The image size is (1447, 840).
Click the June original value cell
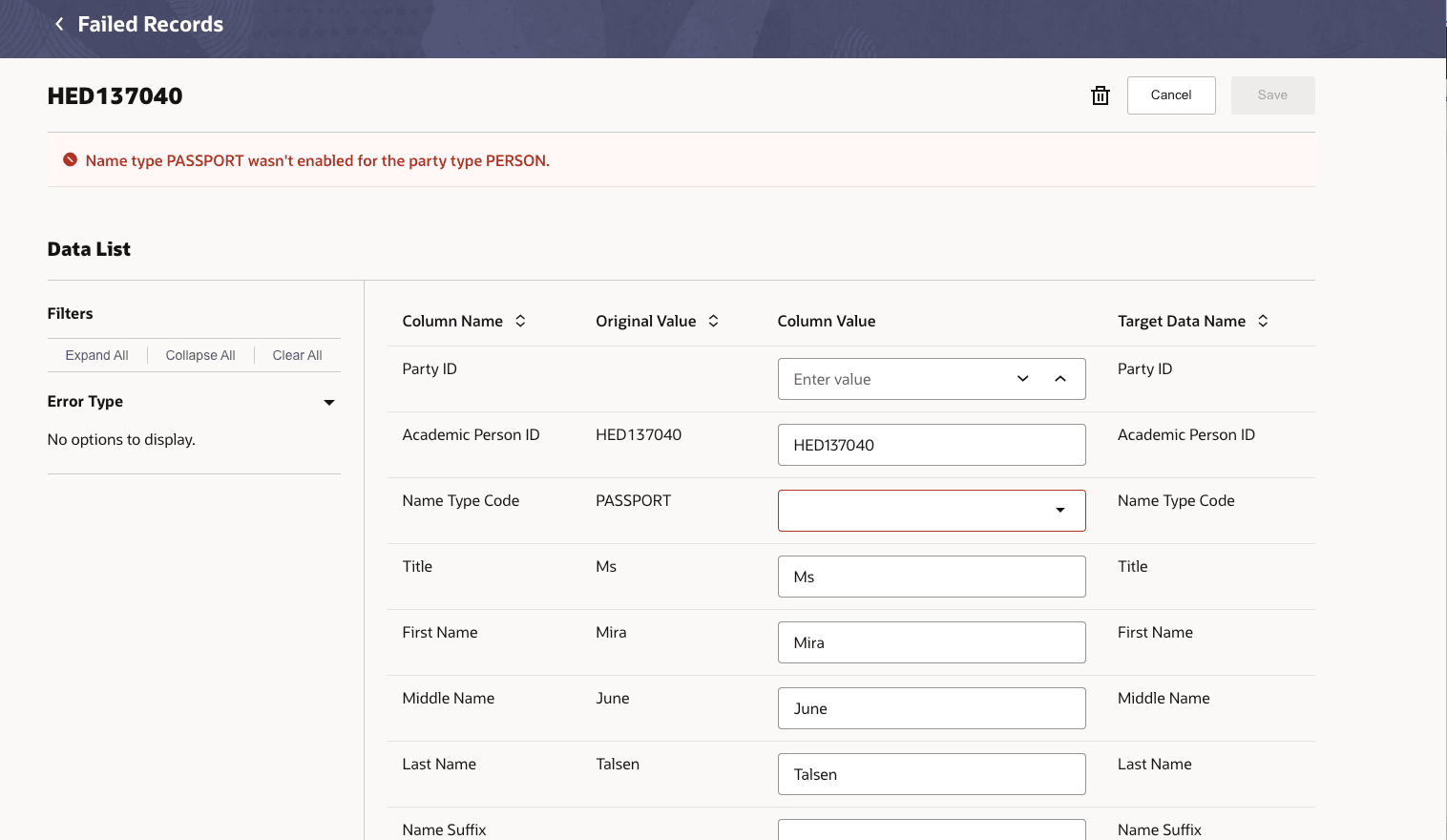[x=613, y=698]
